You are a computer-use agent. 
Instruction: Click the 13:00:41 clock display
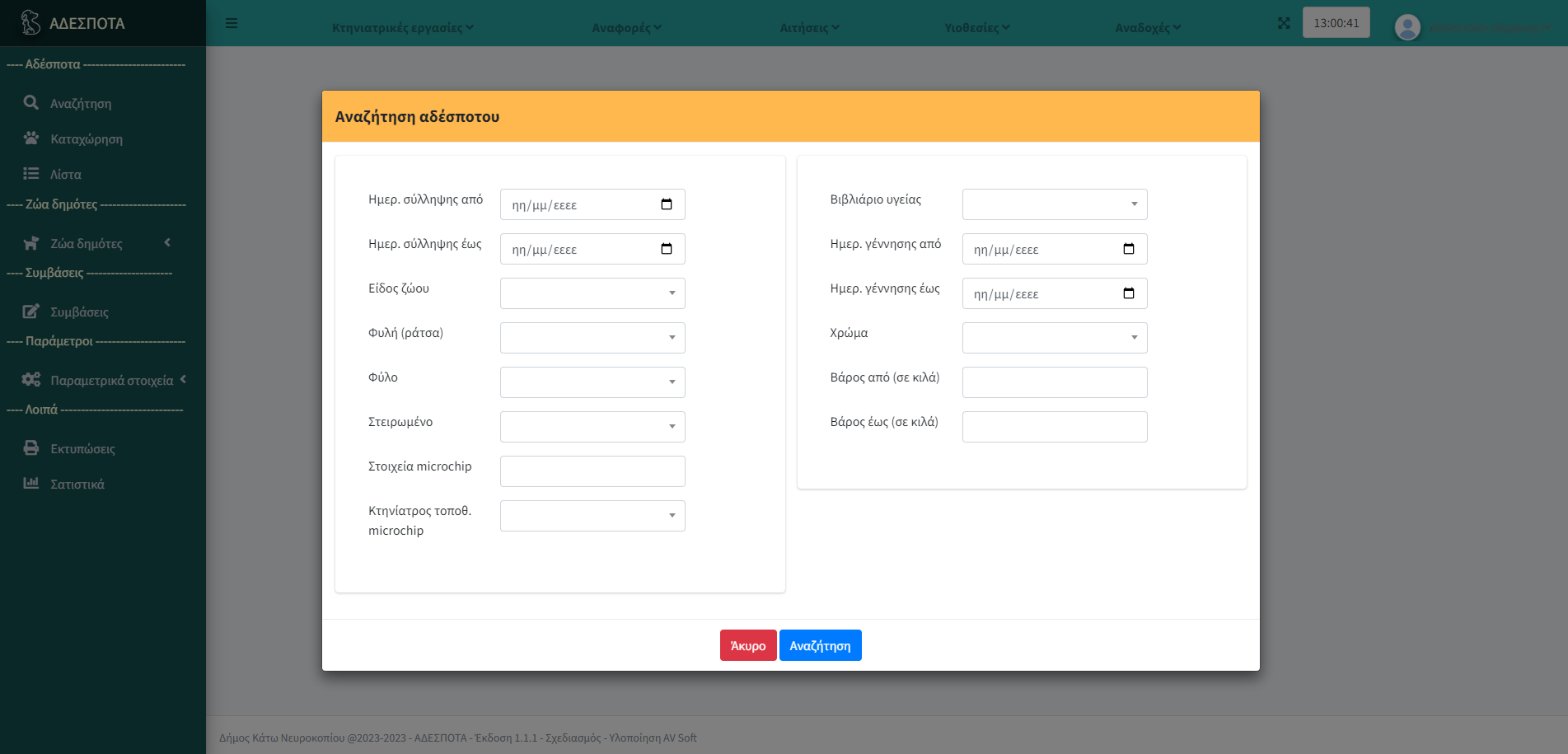tap(1336, 23)
